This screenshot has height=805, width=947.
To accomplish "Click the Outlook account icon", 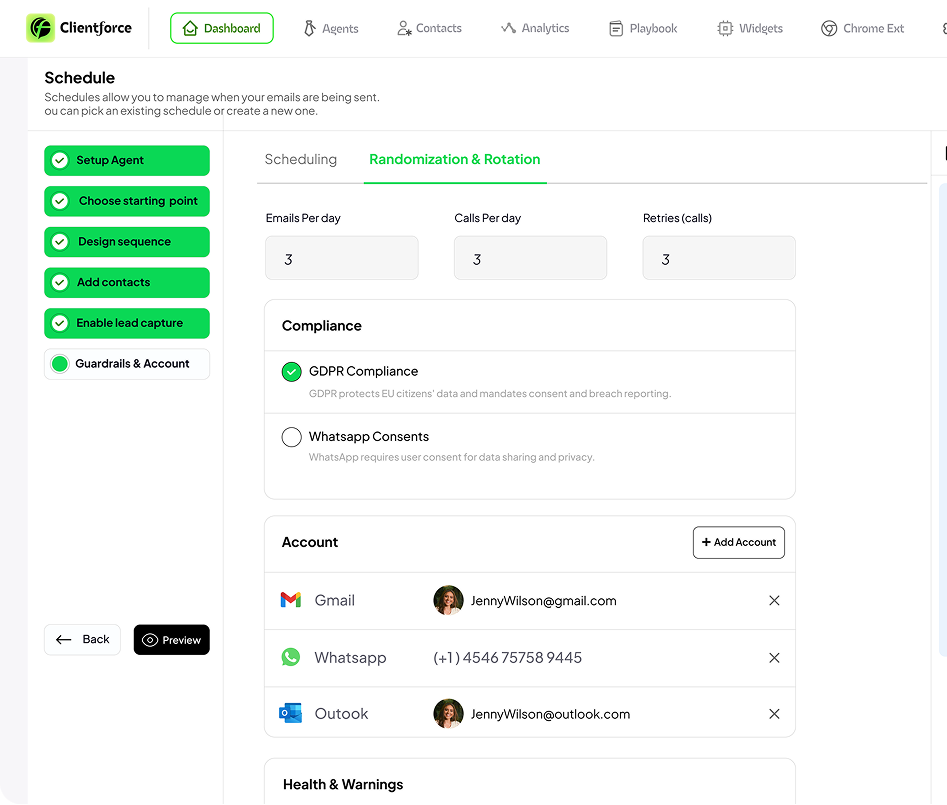I will pyautogui.click(x=290, y=714).
